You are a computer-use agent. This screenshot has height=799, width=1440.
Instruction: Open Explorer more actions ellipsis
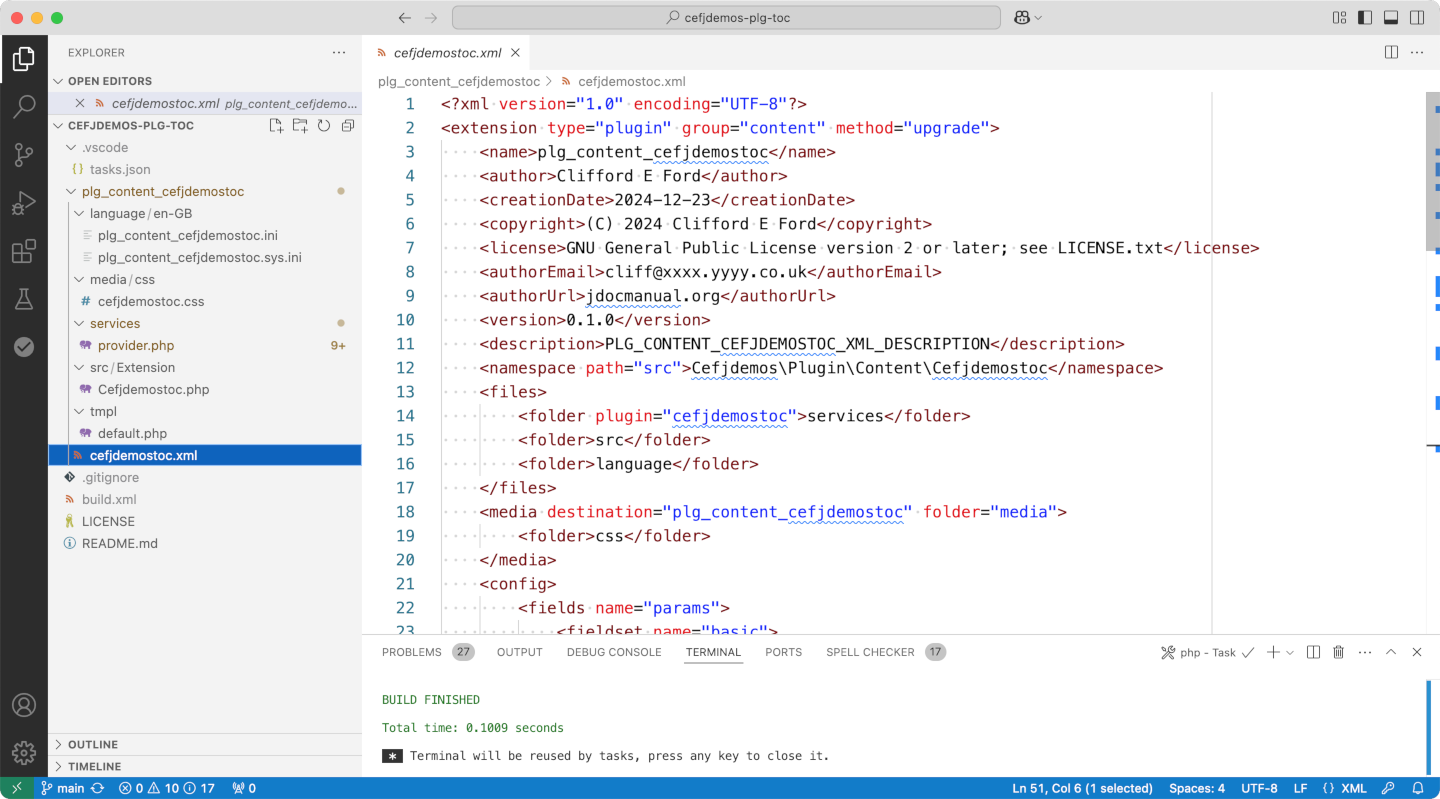pos(339,52)
